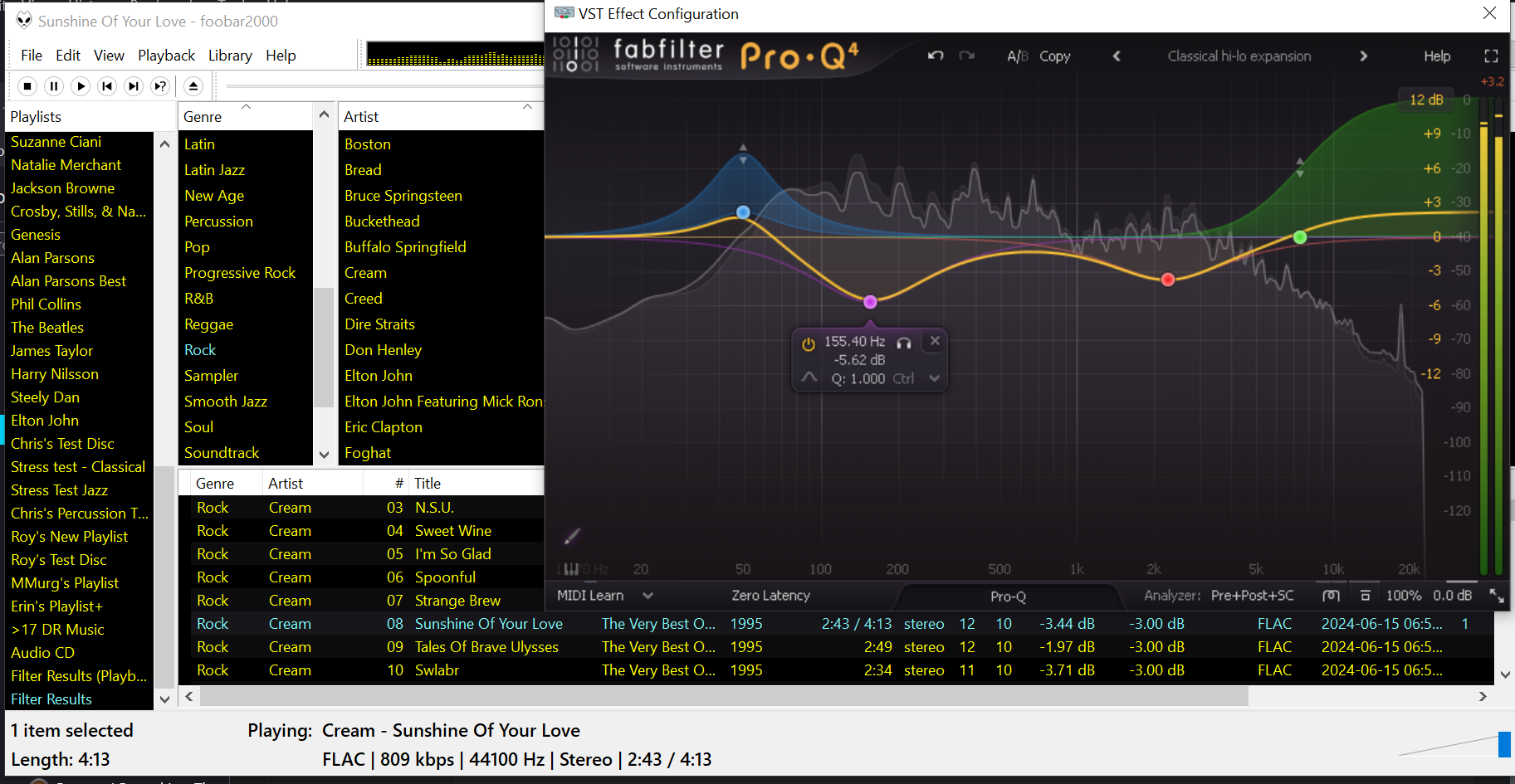This screenshot has height=784, width=1515.
Task: Open the Playback menu
Action: coord(166,56)
